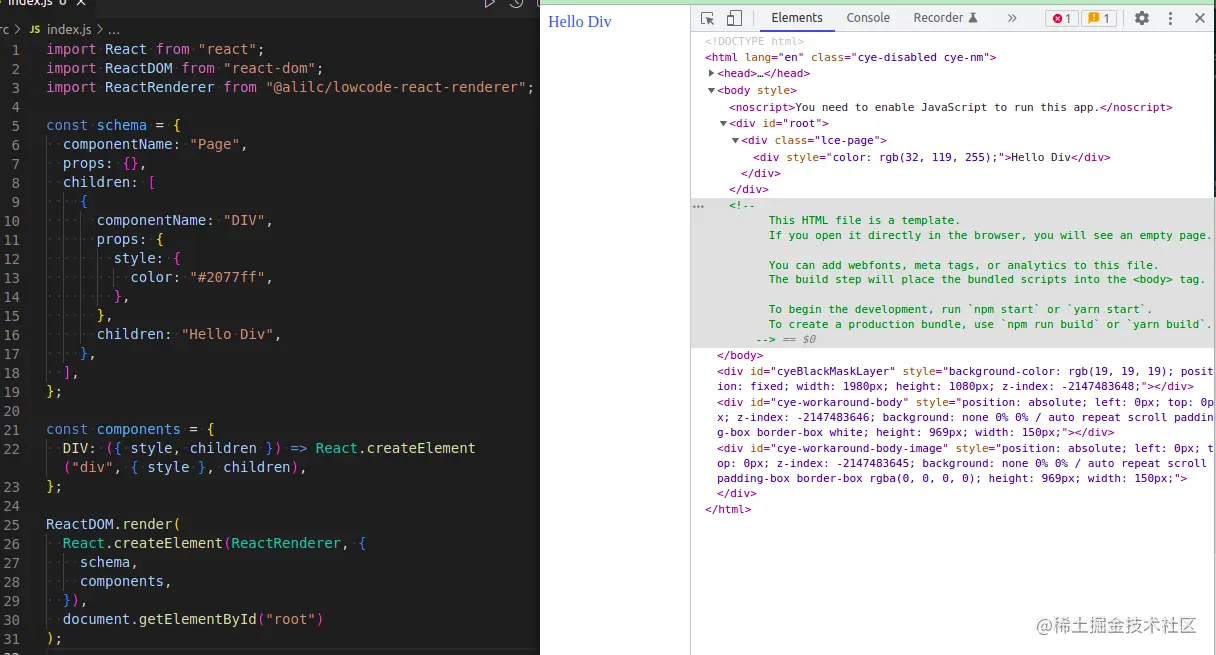Expand the head element in the DOM tree
Image resolution: width=1216 pixels, height=655 pixels.
point(711,73)
